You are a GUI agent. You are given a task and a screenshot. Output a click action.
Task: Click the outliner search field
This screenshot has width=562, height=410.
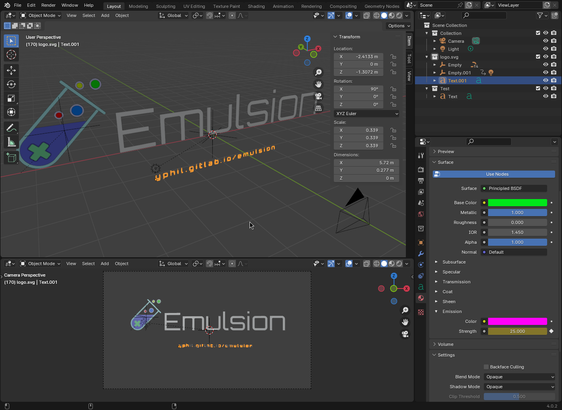coord(484,15)
